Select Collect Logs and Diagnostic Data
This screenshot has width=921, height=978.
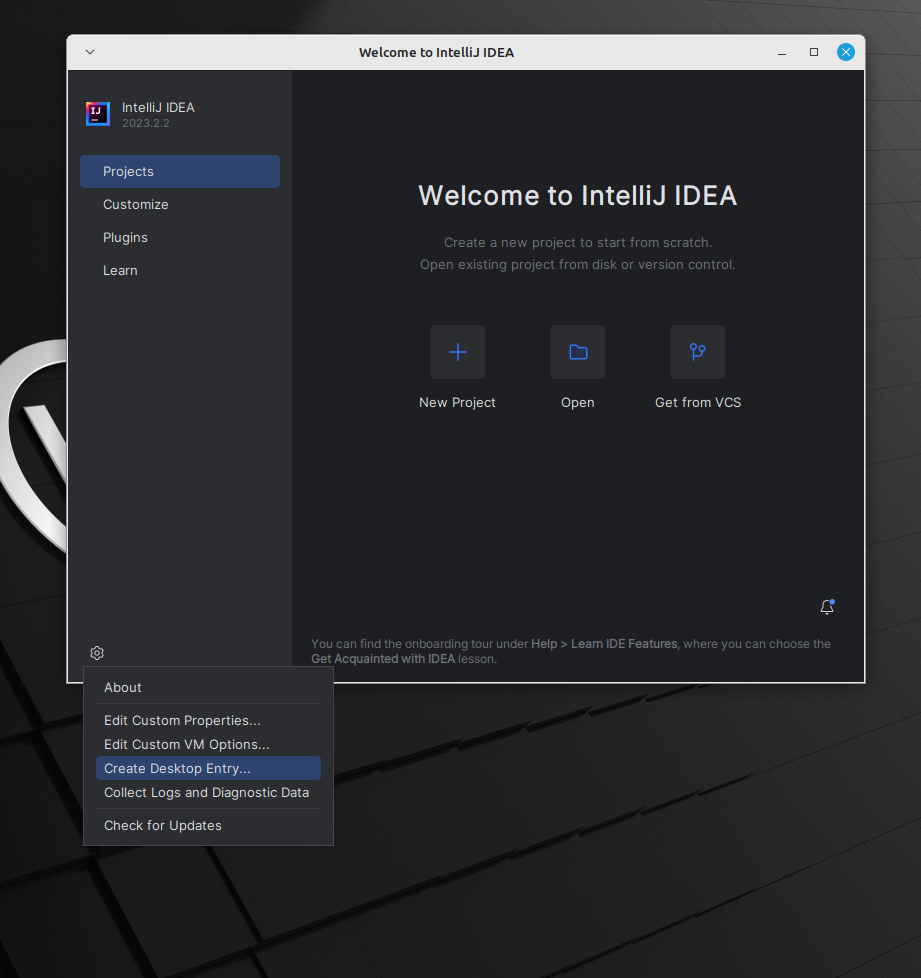206,793
